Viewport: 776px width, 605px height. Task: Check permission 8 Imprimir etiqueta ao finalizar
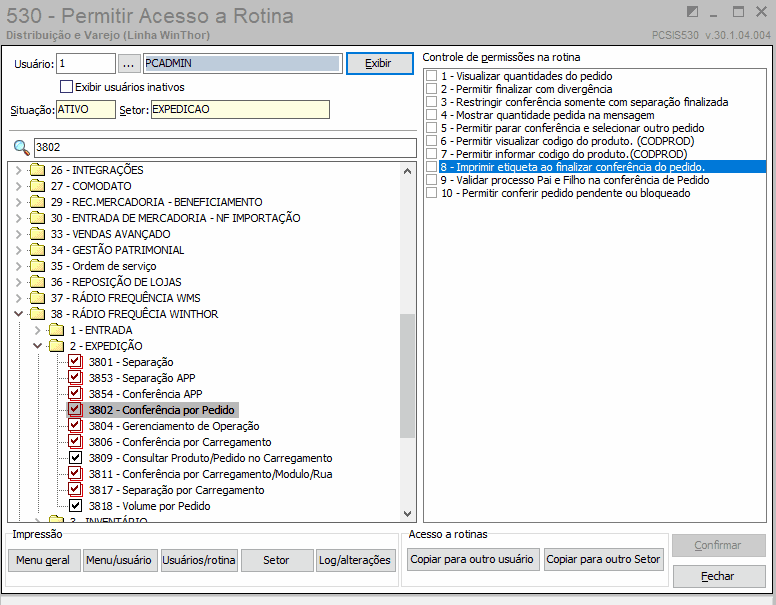pos(432,167)
